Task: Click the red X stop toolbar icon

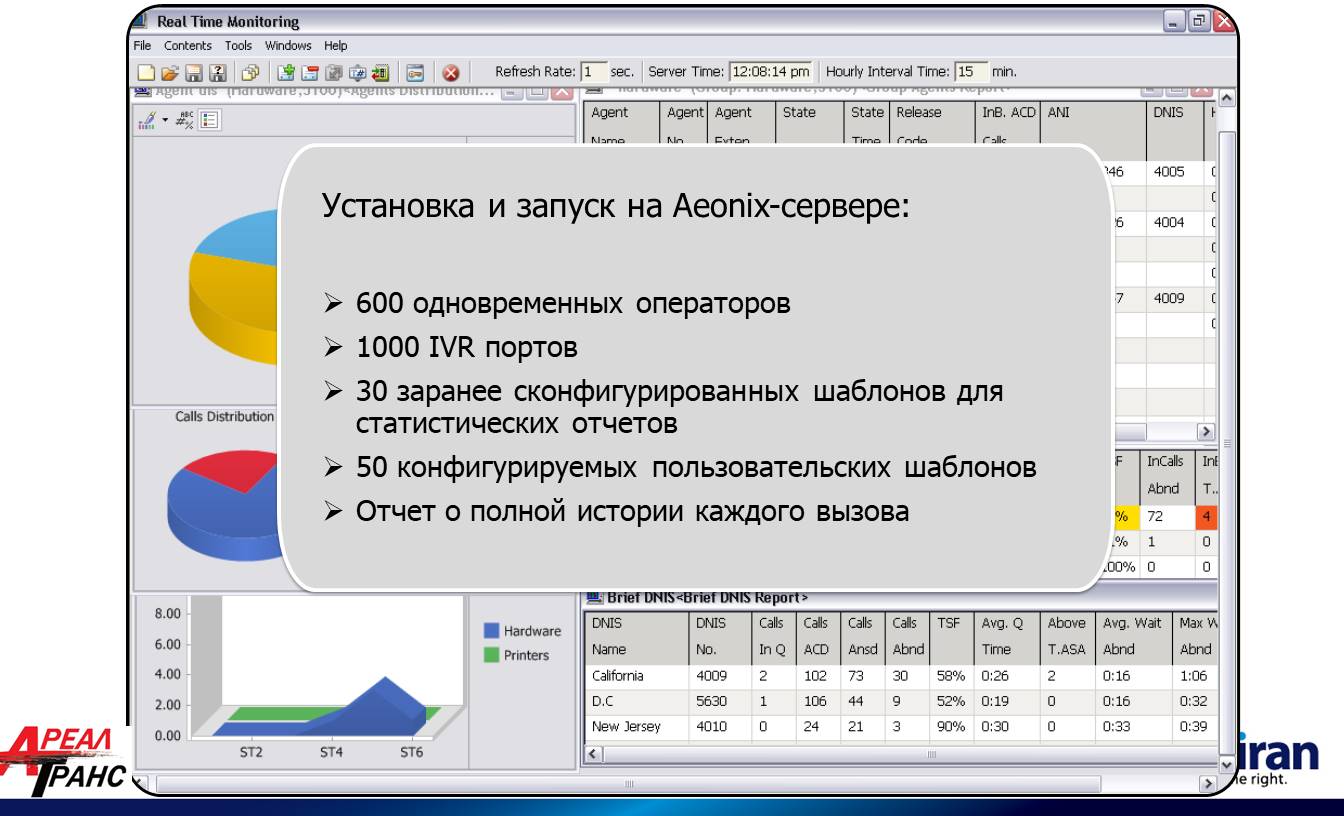Action: pyautogui.click(x=451, y=72)
